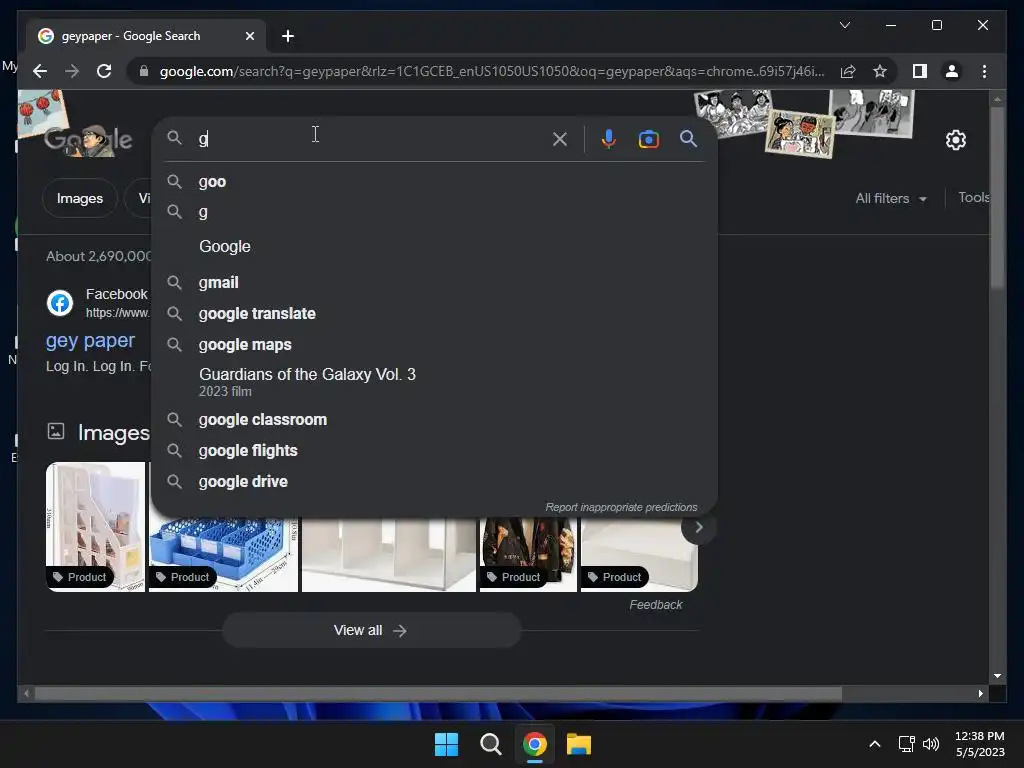Choose the 'google drive' suggestion
Viewport: 1024px width, 768px height.
click(434, 481)
